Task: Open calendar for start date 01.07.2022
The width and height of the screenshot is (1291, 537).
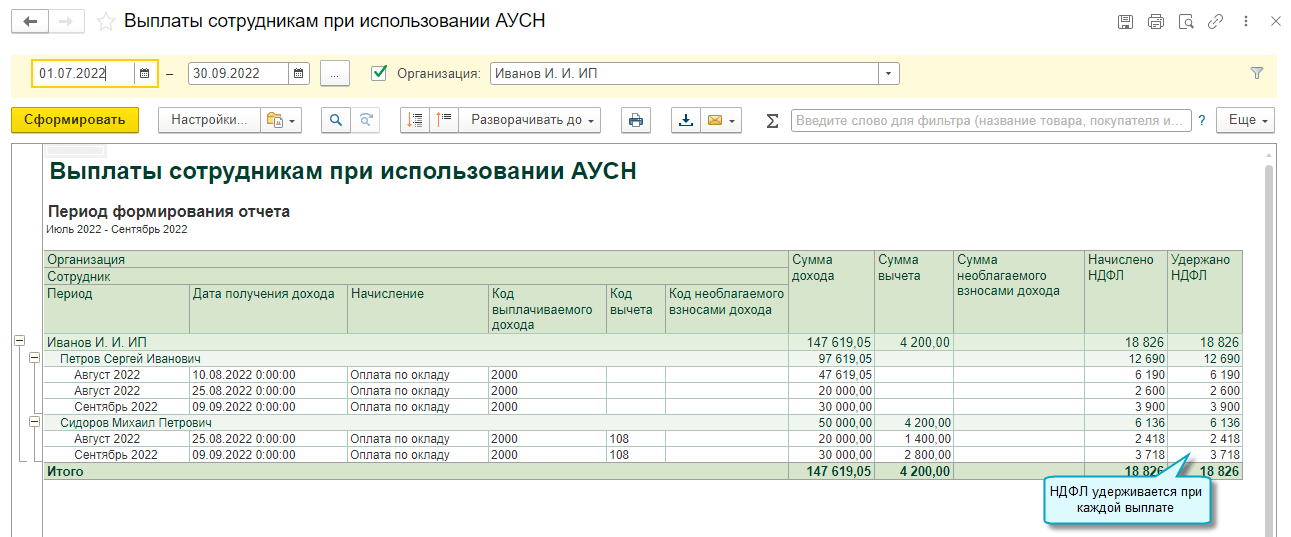Action: [x=145, y=73]
